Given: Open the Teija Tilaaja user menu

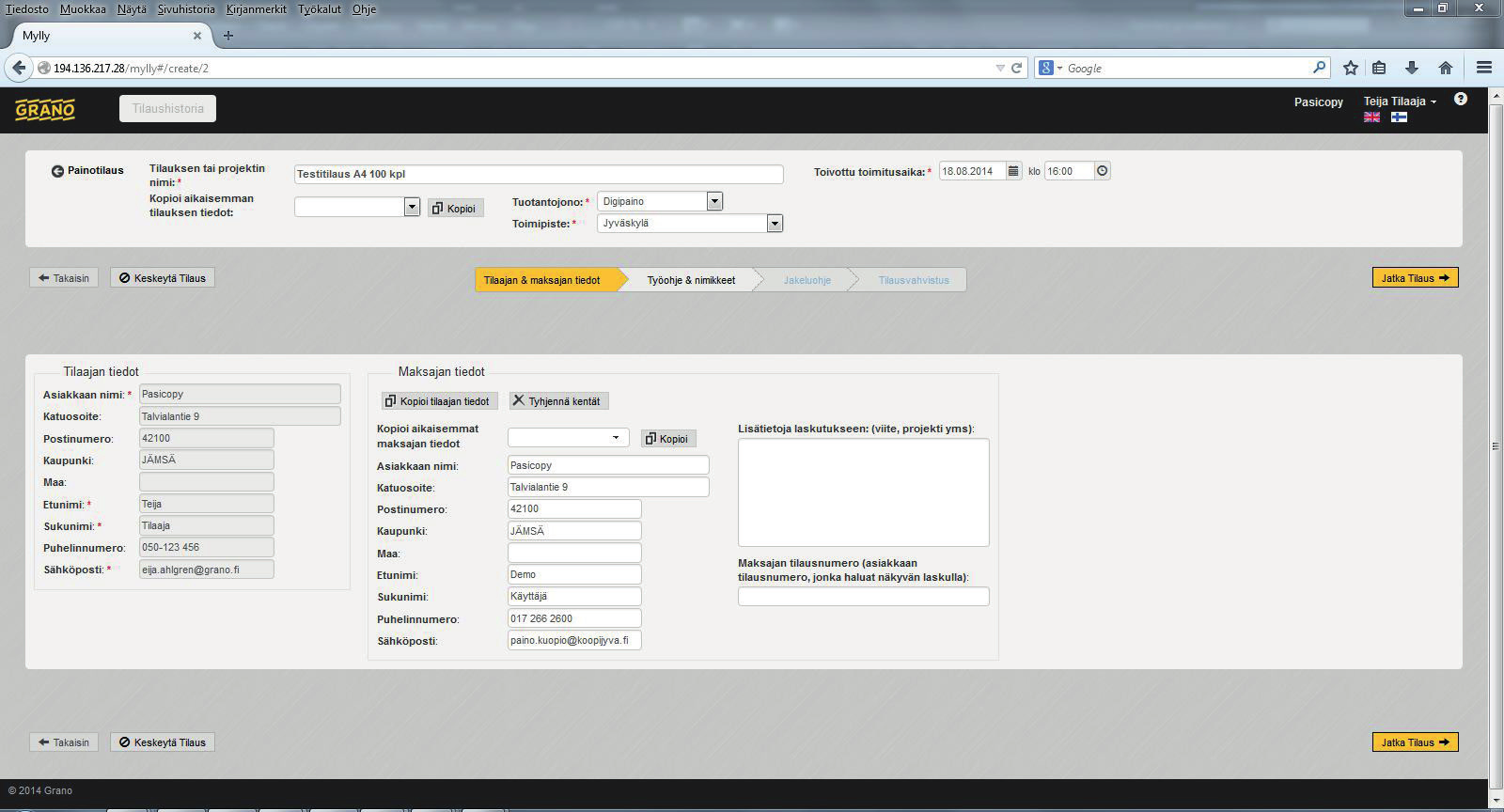Looking at the screenshot, I should (x=1400, y=101).
